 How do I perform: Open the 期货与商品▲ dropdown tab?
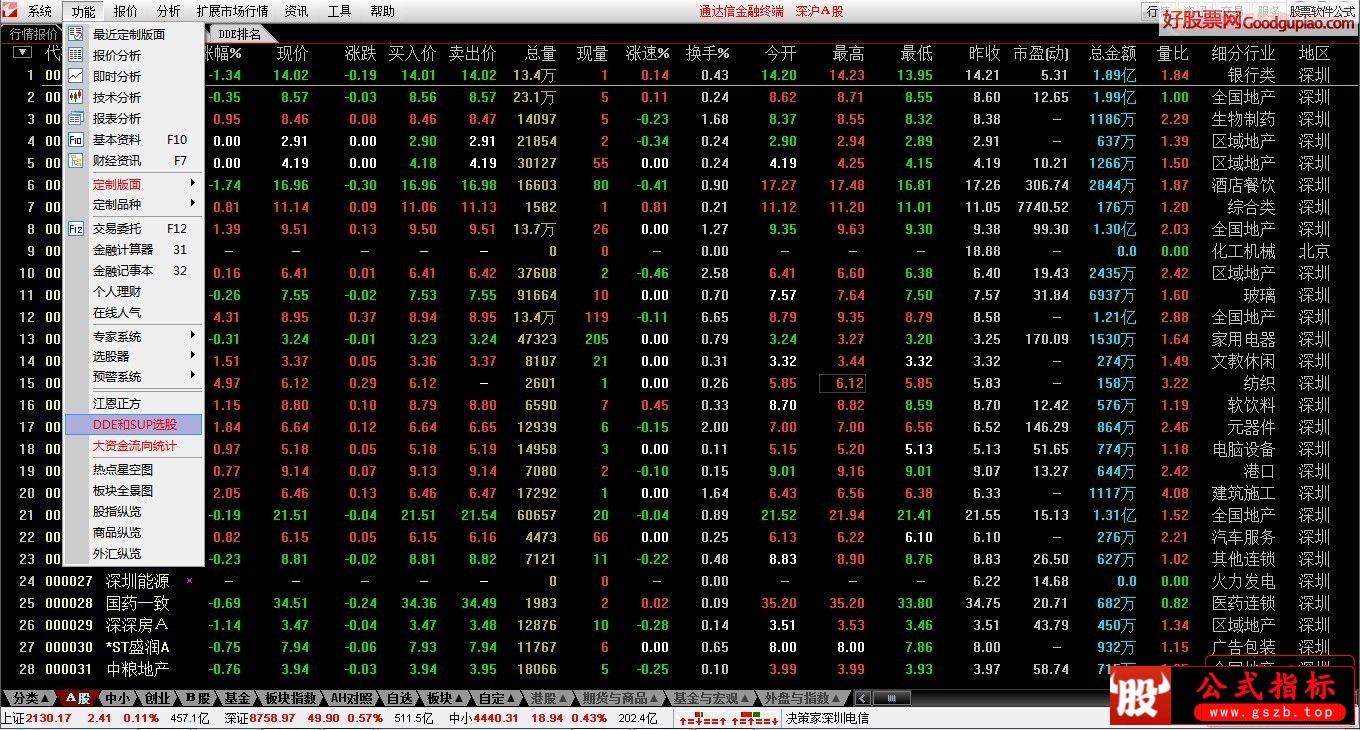620,698
